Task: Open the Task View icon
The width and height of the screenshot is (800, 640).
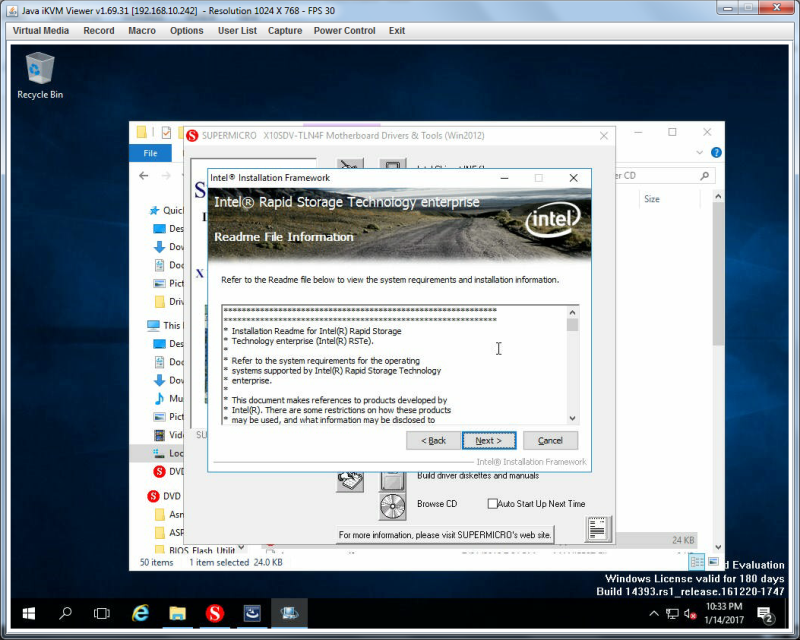Action: (102, 613)
